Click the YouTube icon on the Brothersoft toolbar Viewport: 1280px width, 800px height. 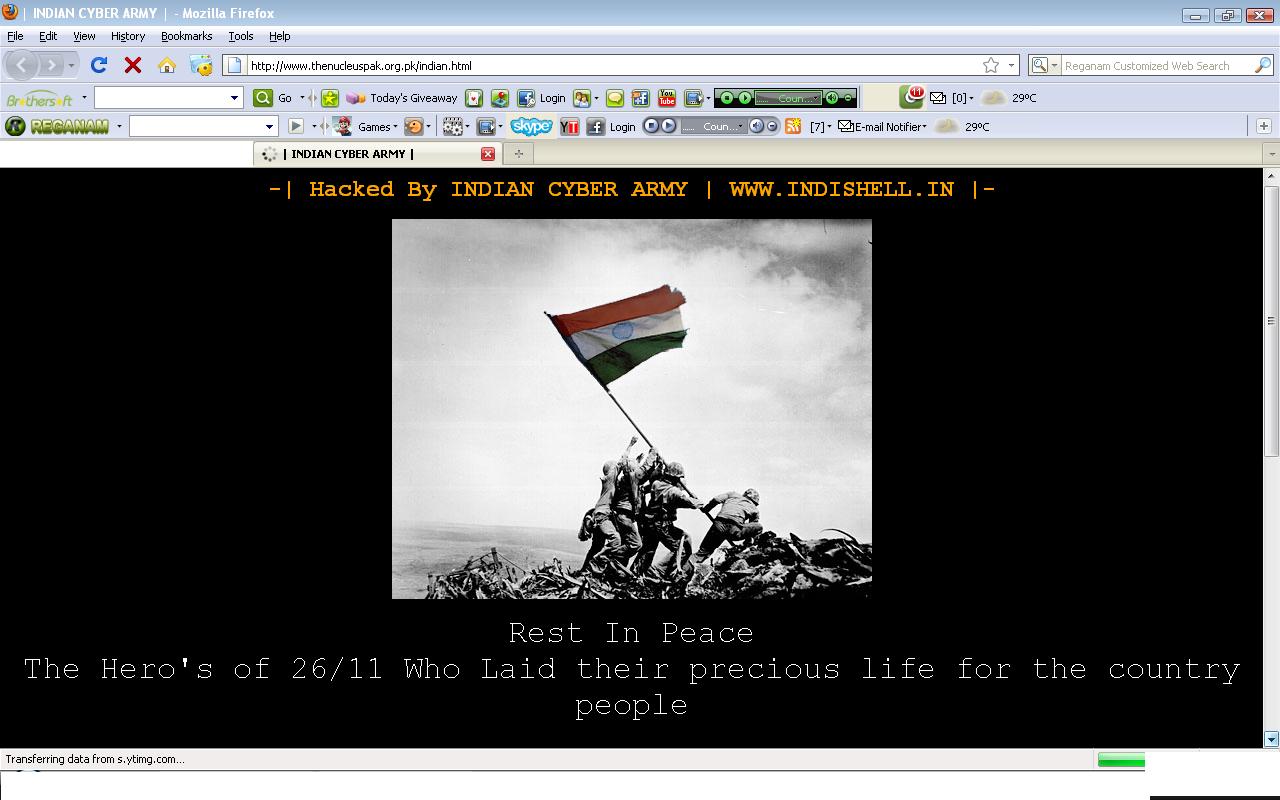tap(665, 97)
